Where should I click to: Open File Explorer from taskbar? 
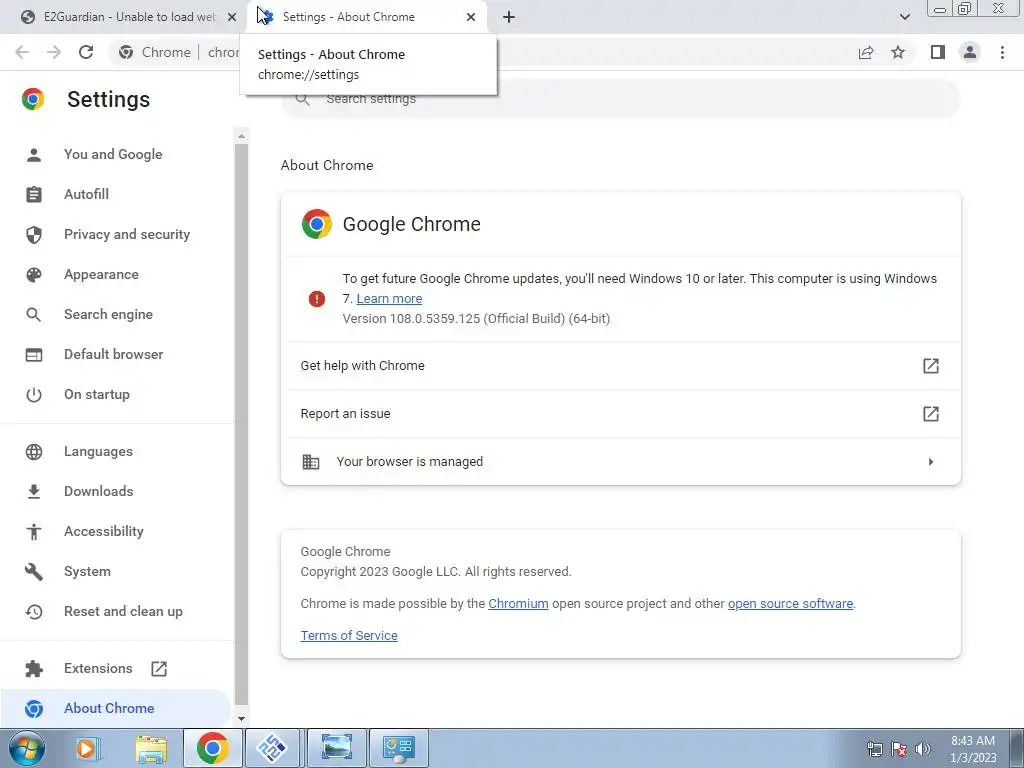tap(152, 748)
